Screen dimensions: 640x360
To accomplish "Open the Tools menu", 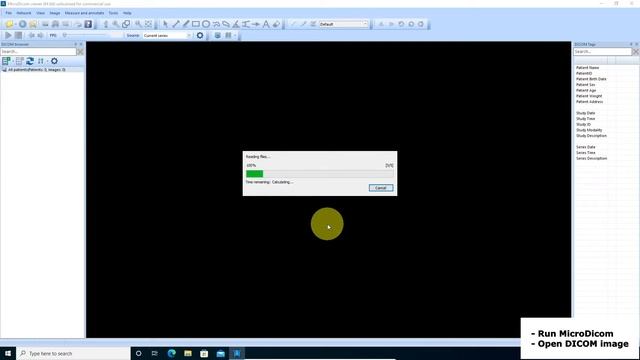I will 113,13.
